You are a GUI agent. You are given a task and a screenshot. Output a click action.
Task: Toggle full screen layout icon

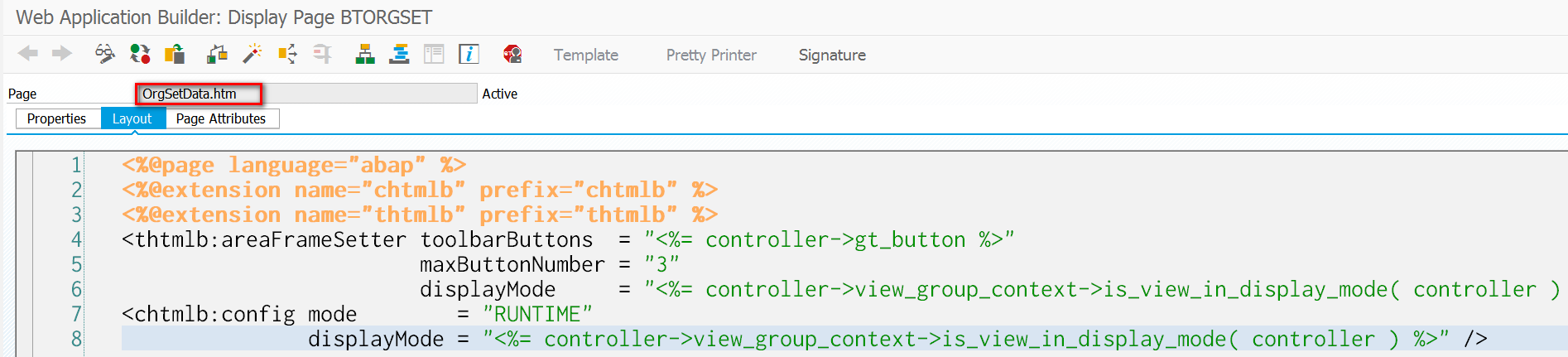pos(434,54)
